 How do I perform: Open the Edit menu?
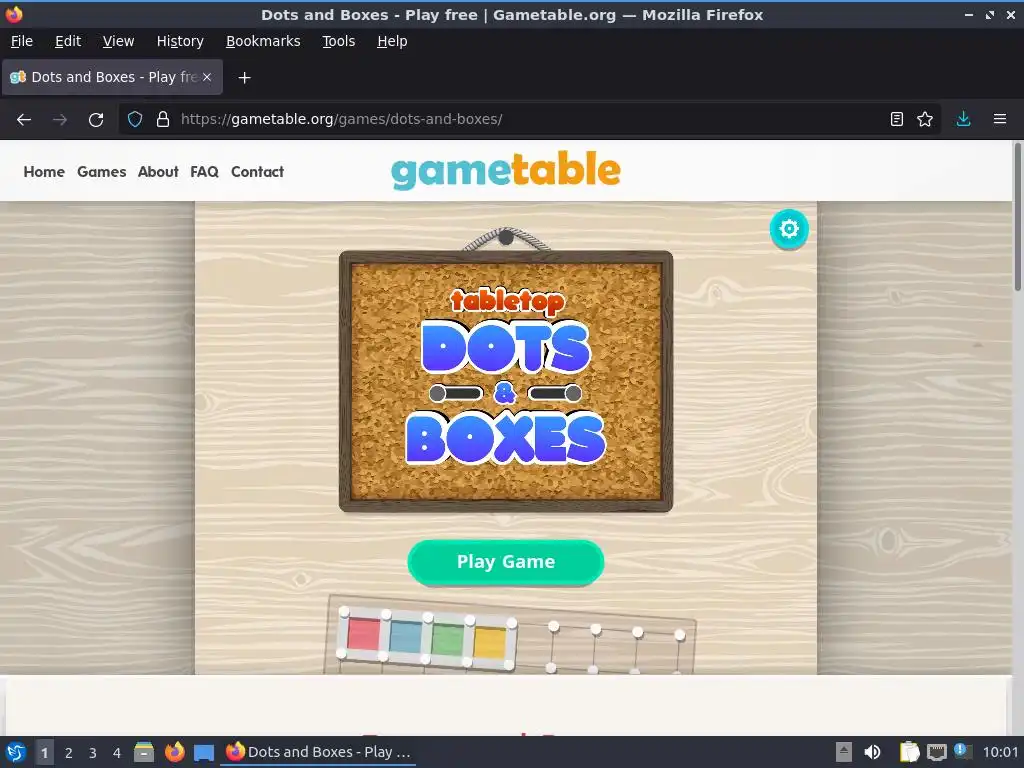tap(68, 41)
